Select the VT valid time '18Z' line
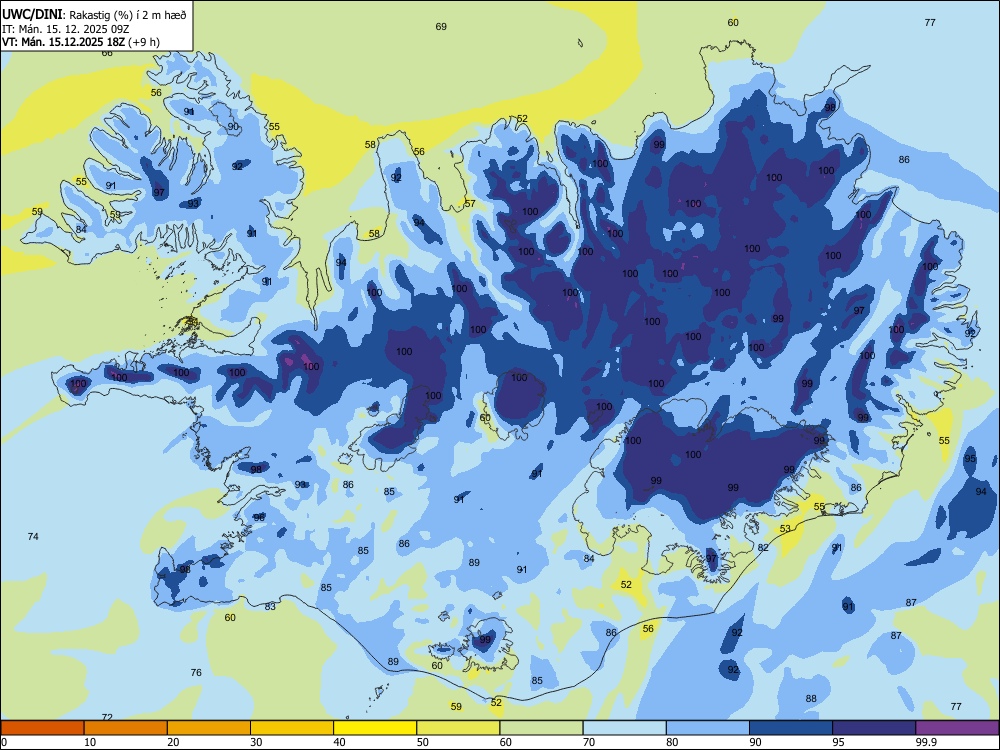Image resolution: width=1000 pixels, height=750 pixels. click(64, 42)
